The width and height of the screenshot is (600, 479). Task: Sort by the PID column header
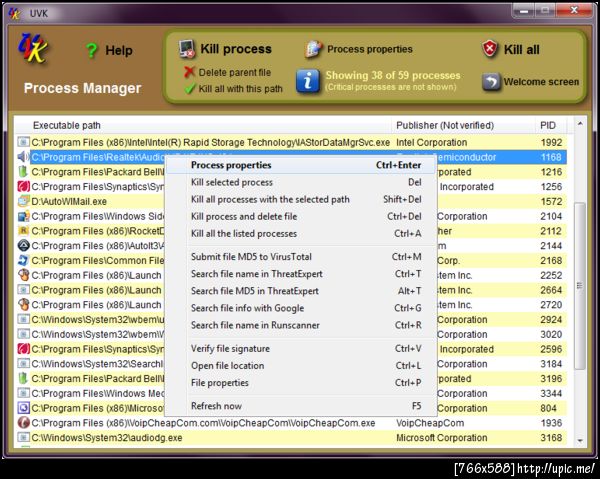pyautogui.click(x=551, y=125)
